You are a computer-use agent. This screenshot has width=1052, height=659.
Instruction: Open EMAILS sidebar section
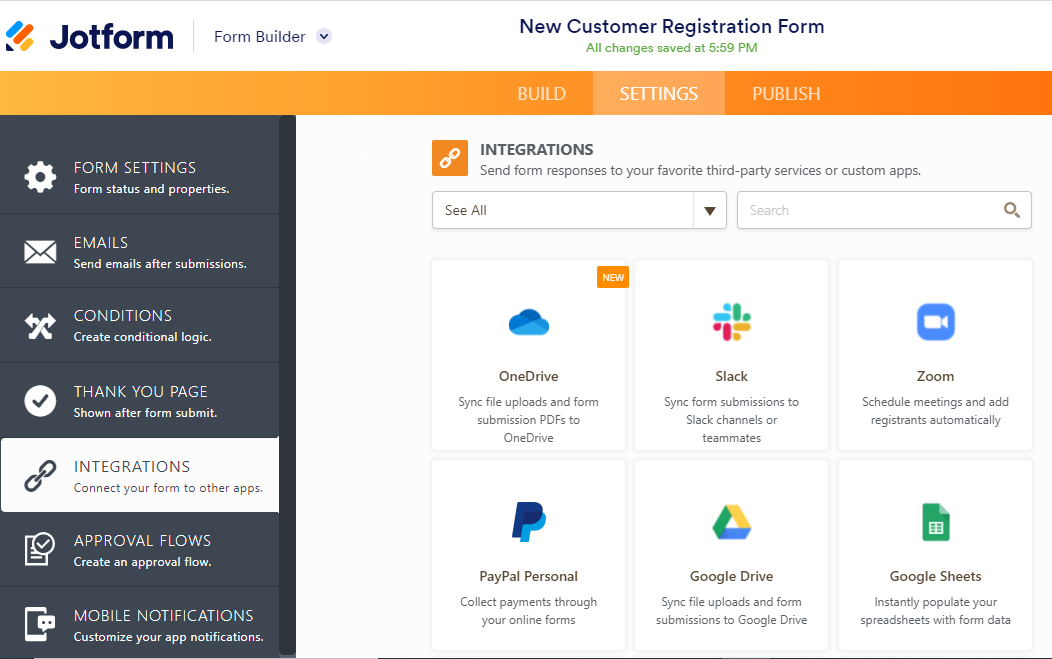point(140,252)
